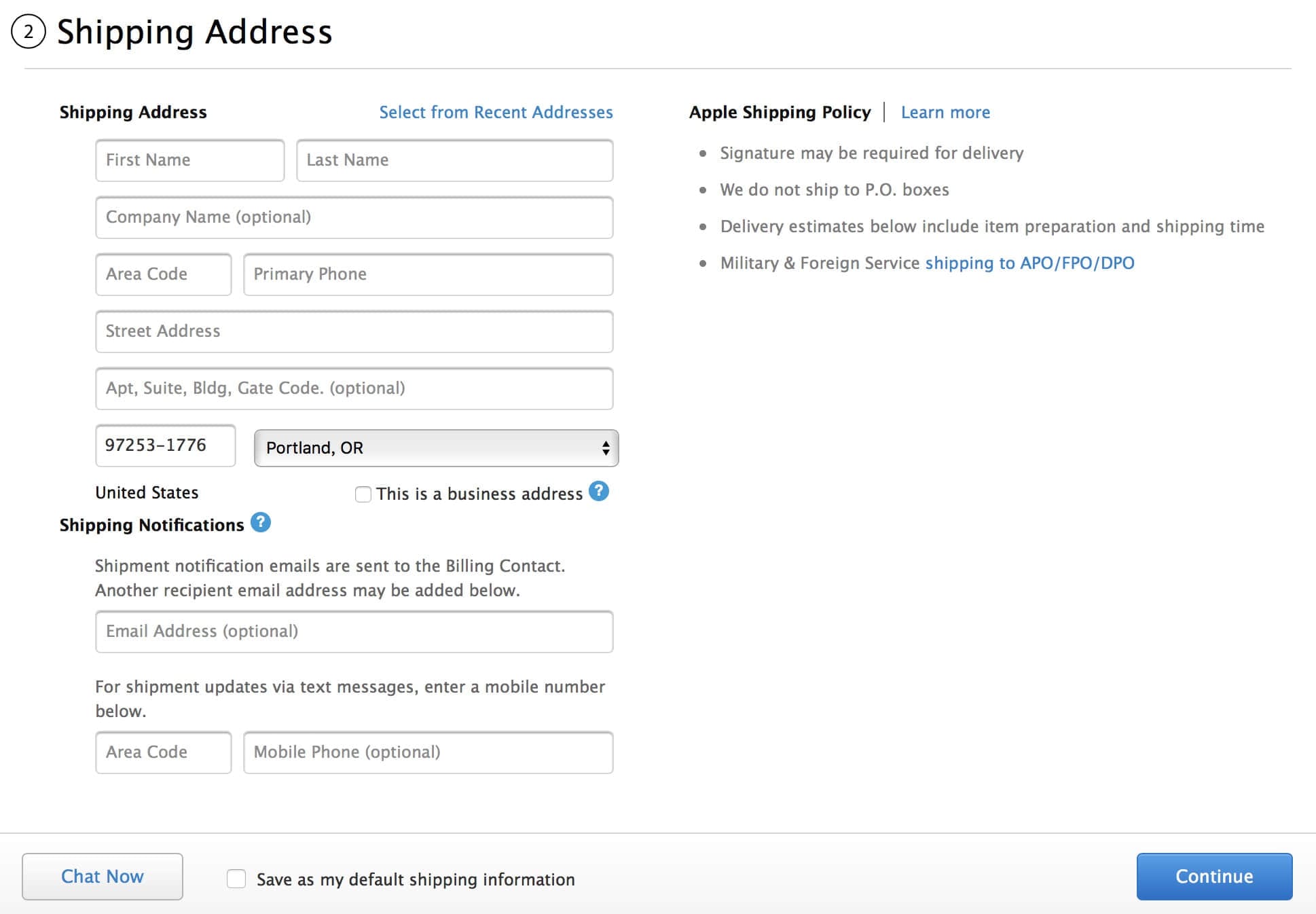The image size is (1316, 914).
Task: Click the 'Shipping Notifications' heading text
Action: pyautogui.click(x=151, y=525)
